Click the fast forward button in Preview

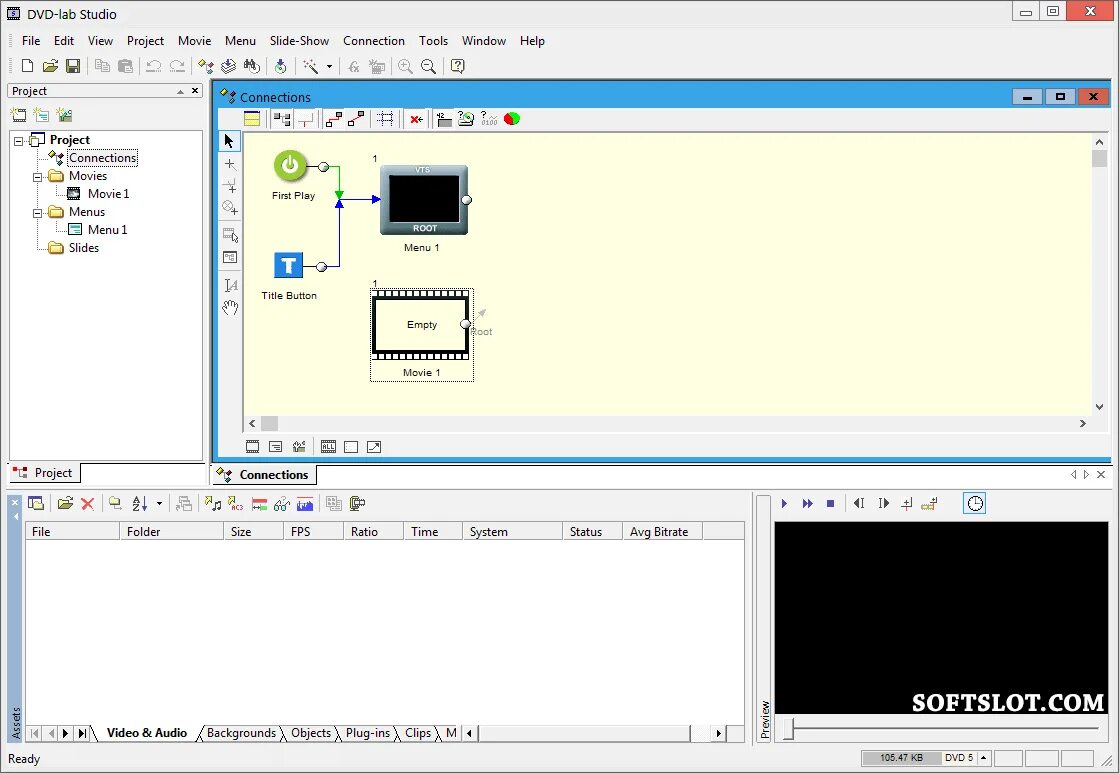(807, 504)
